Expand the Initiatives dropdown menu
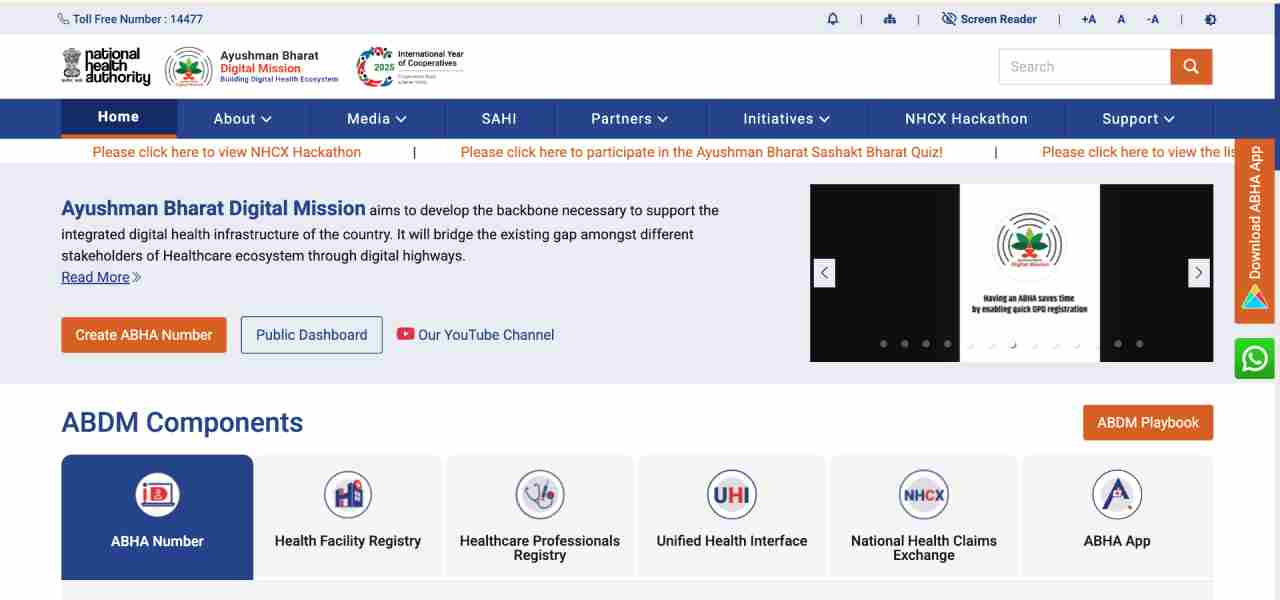This screenshot has width=1280, height=600. [787, 119]
